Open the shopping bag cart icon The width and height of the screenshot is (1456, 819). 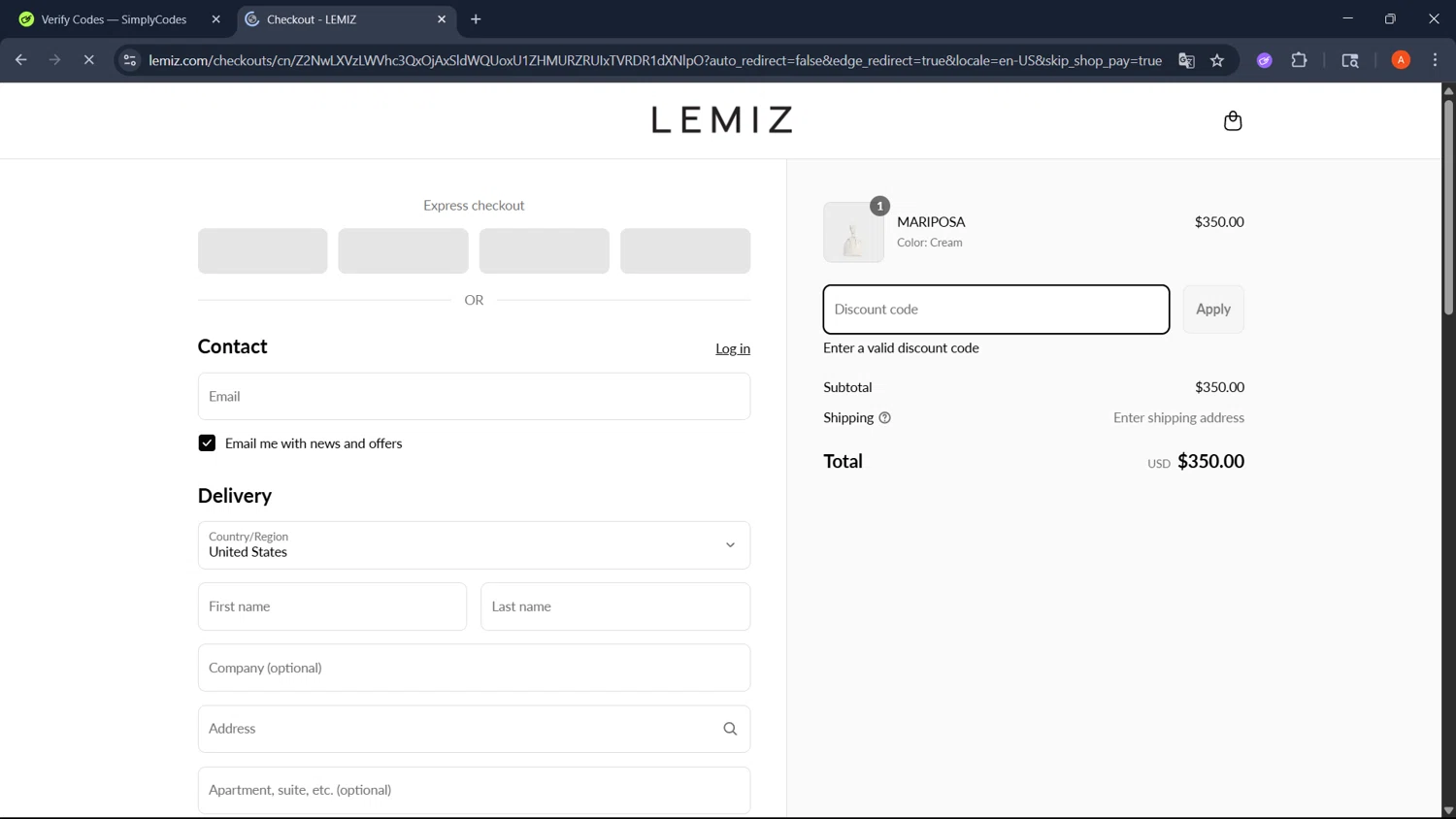1233,120
